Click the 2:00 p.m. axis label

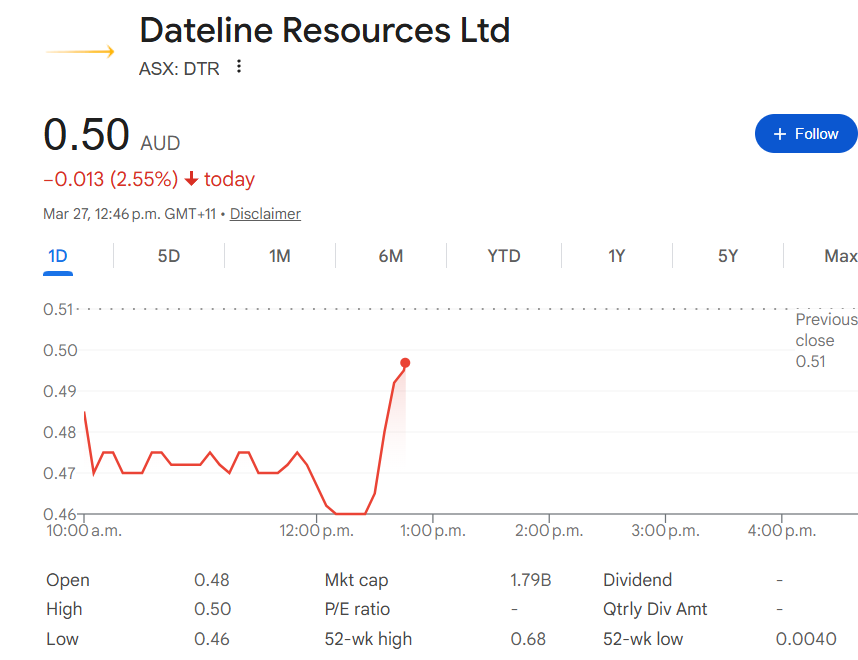click(549, 531)
